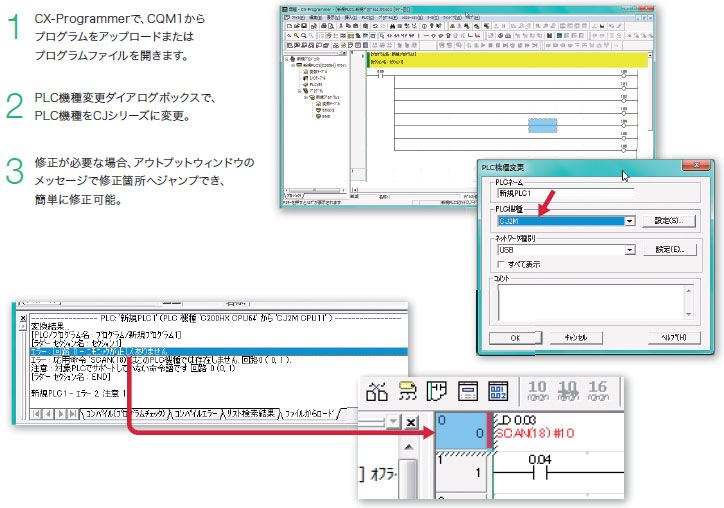Image resolution: width=724 pixels, height=508 pixels.
Task: Click the error line mentioning 応用命令 'SCAN(18)'
Action: [x=161, y=360]
